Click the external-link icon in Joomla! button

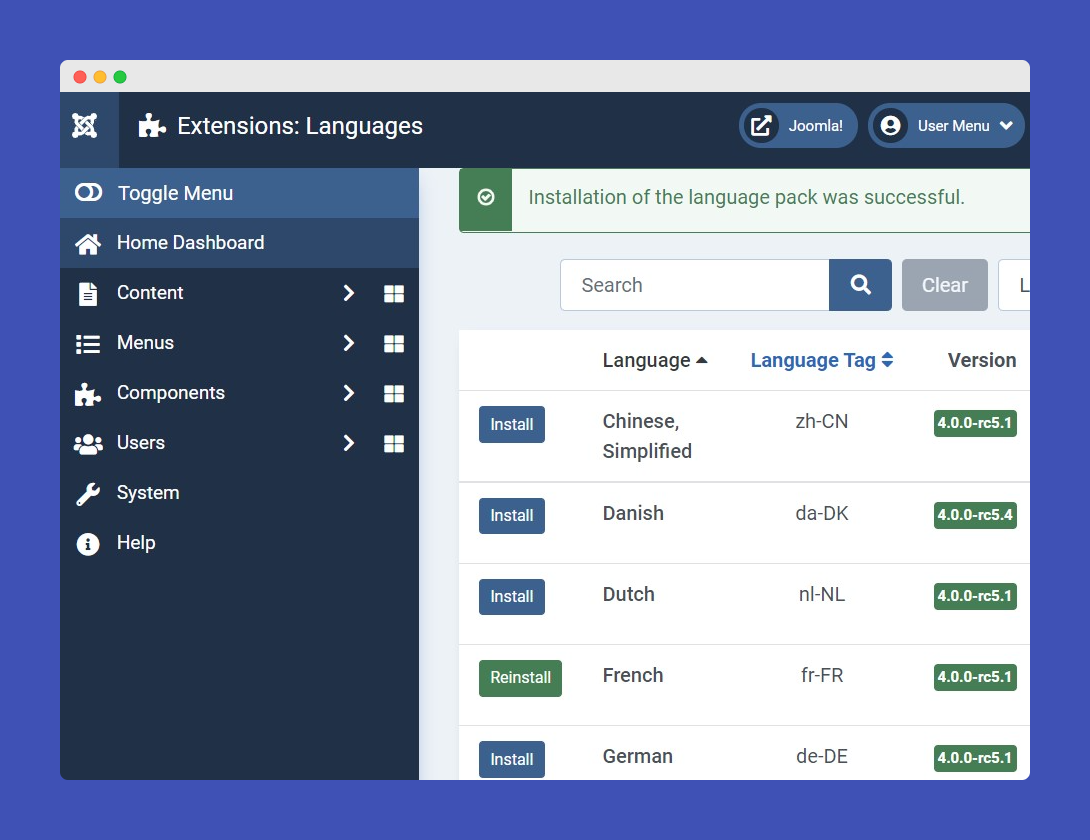(x=761, y=126)
